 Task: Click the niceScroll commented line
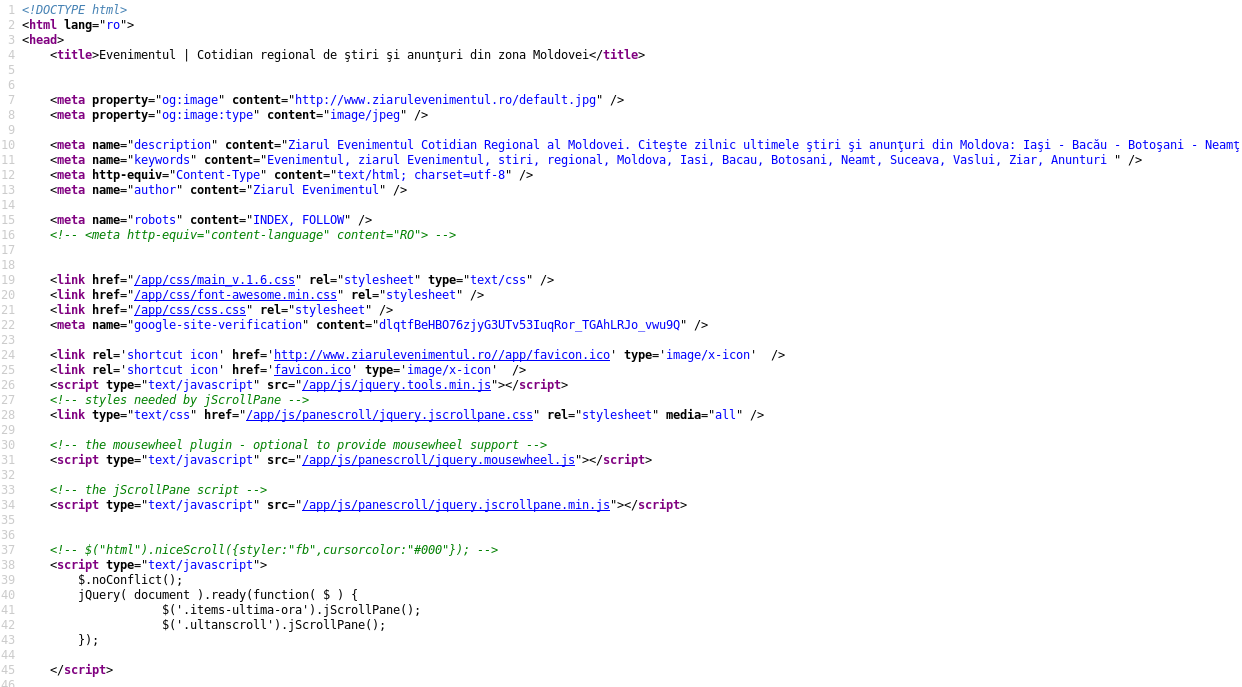(x=274, y=550)
